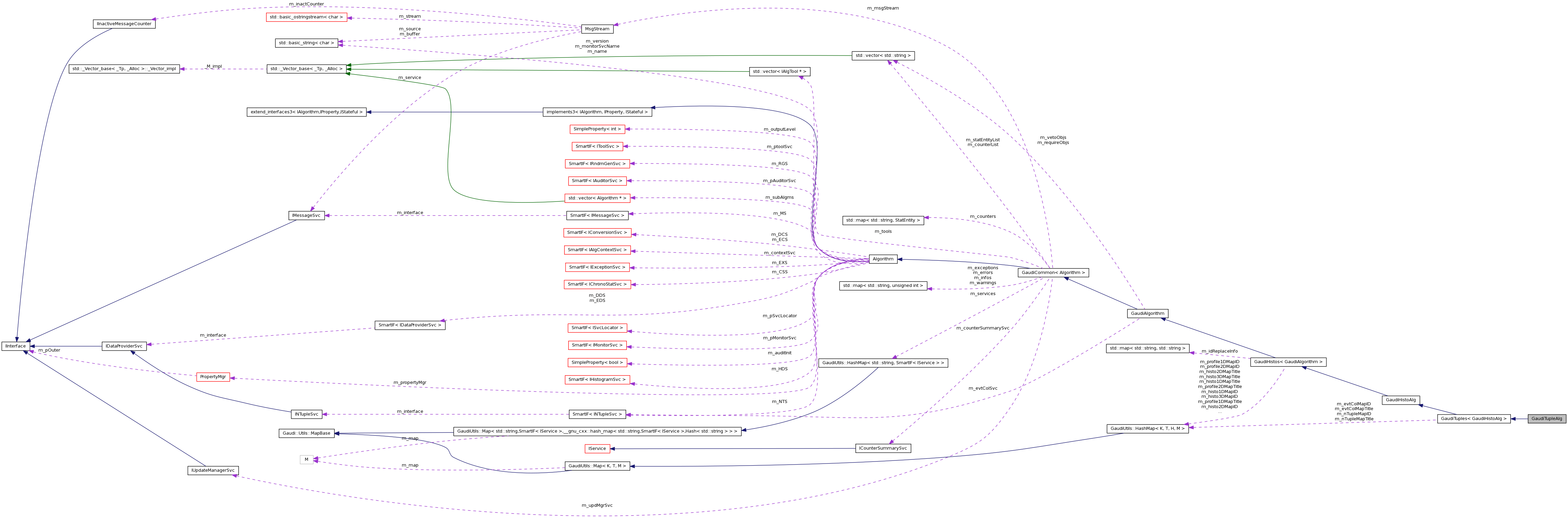Open the IInactiveMessageCounter node
This screenshot has width=1568, height=518.
[x=124, y=24]
